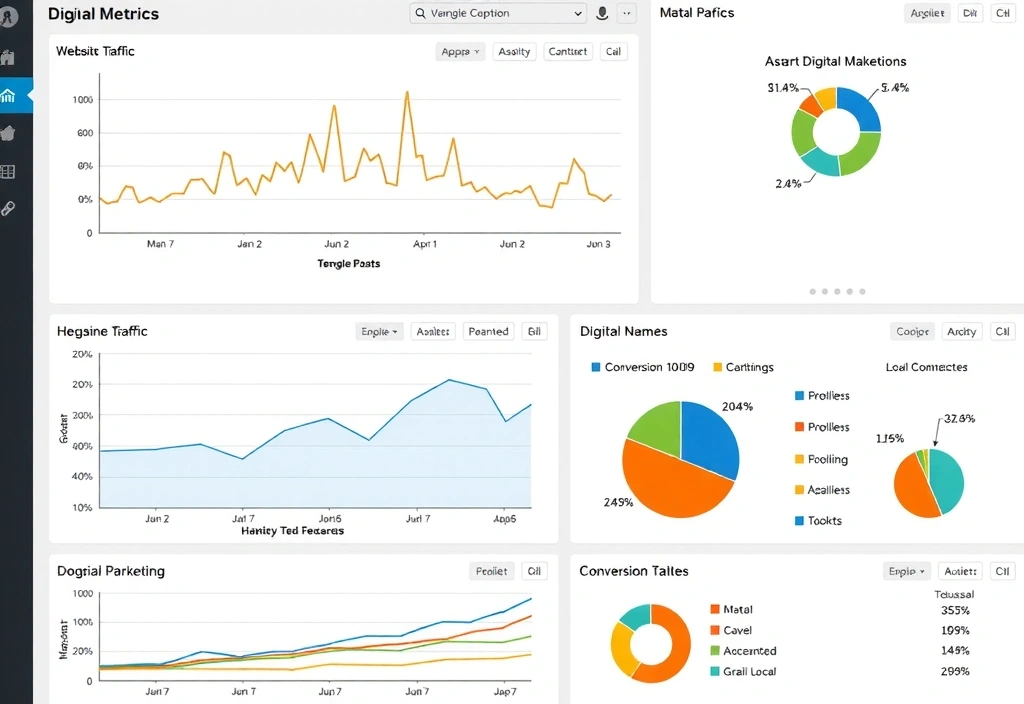Click the microphone icon beside search box
1024x704 pixels.
tap(602, 13)
